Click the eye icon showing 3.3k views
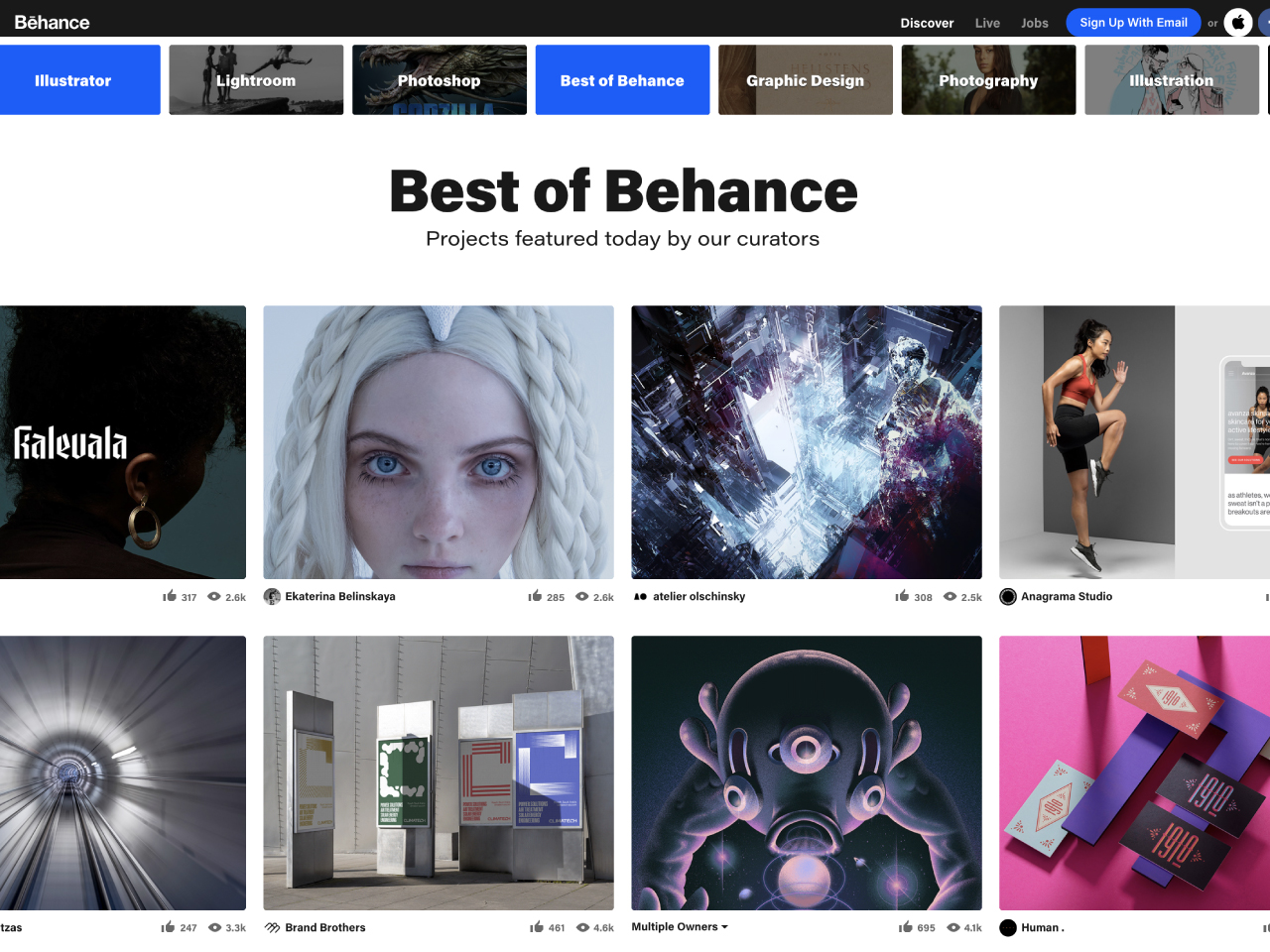Image resolution: width=1270 pixels, height=952 pixels. (x=214, y=928)
